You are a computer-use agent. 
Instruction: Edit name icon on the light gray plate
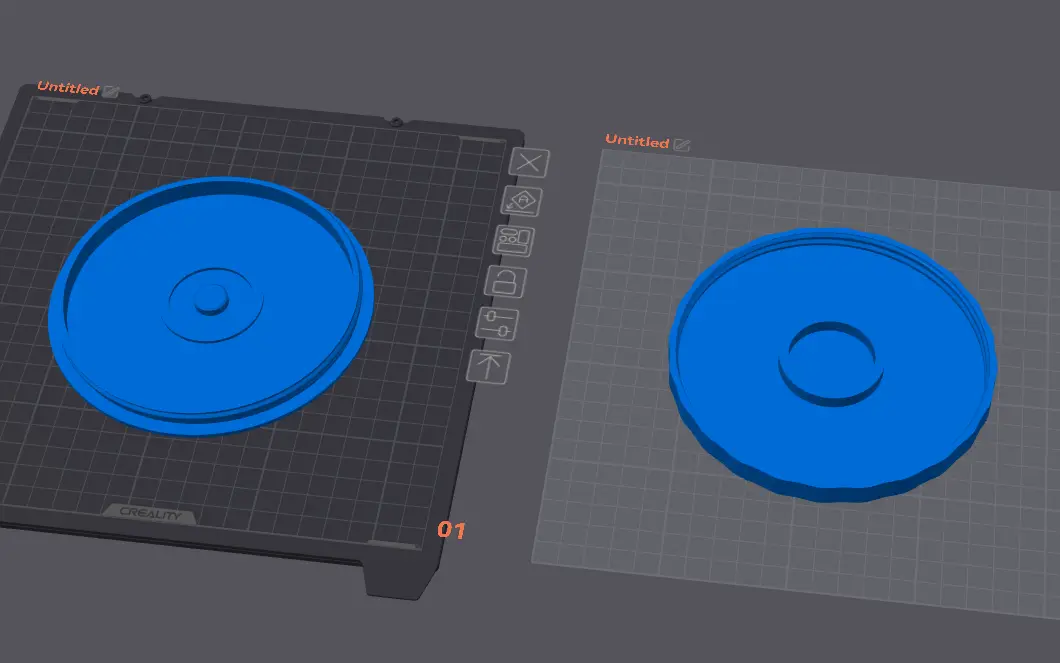click(682, 145)
